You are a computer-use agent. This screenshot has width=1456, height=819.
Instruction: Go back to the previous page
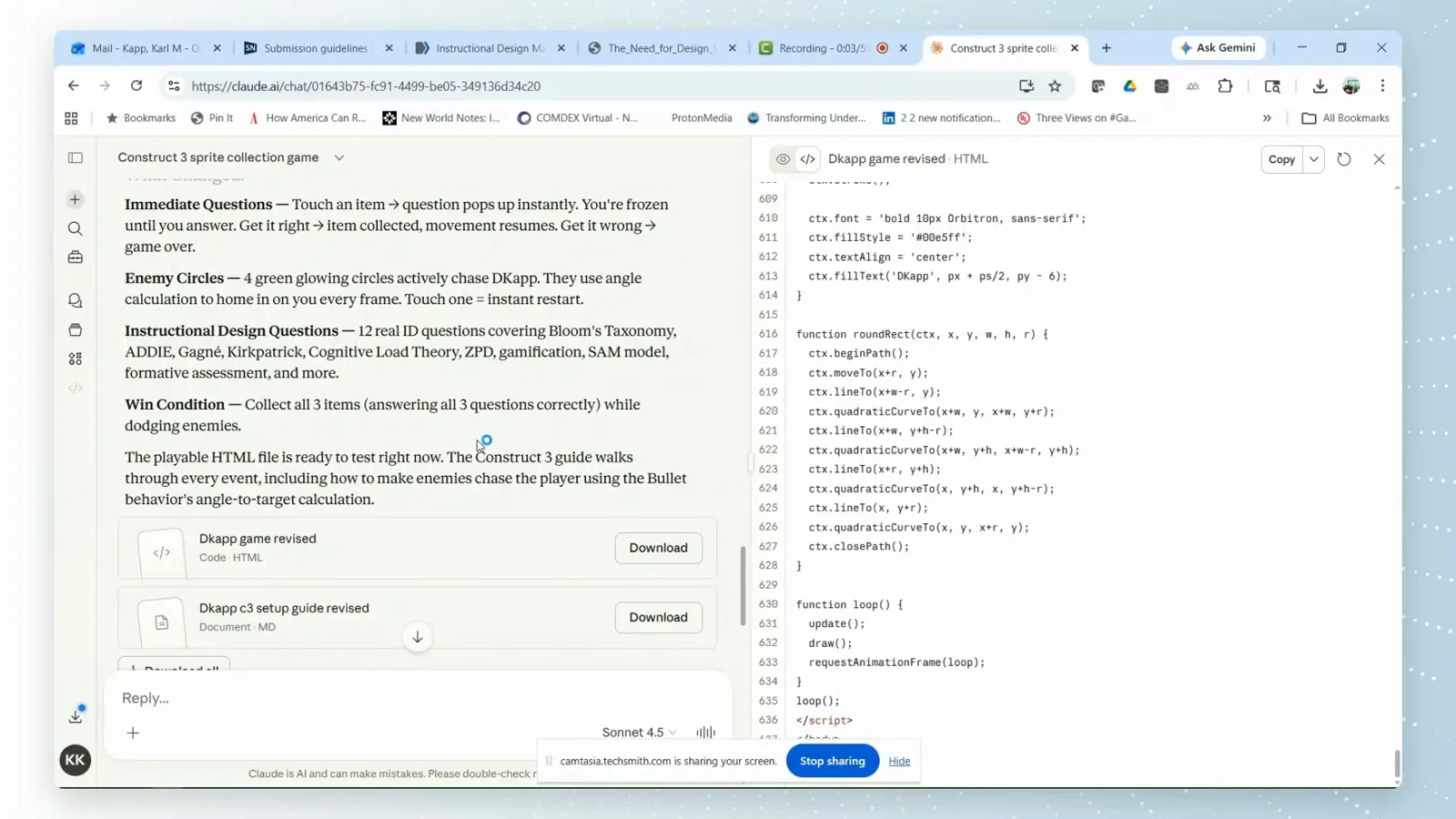tap(74, 86)
